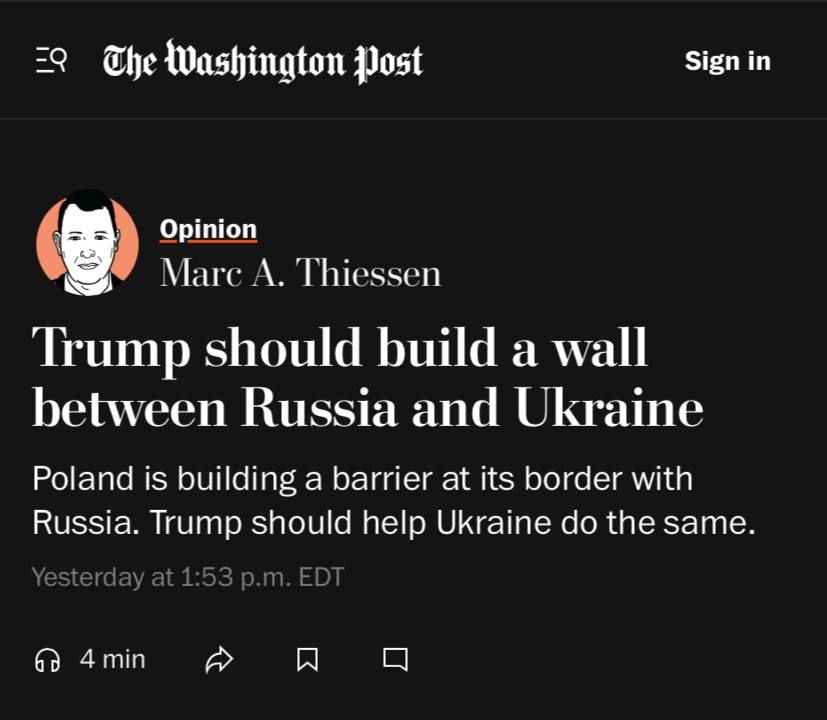
Task: Open the comments speech bubble icon
Action: click(395, 659)
